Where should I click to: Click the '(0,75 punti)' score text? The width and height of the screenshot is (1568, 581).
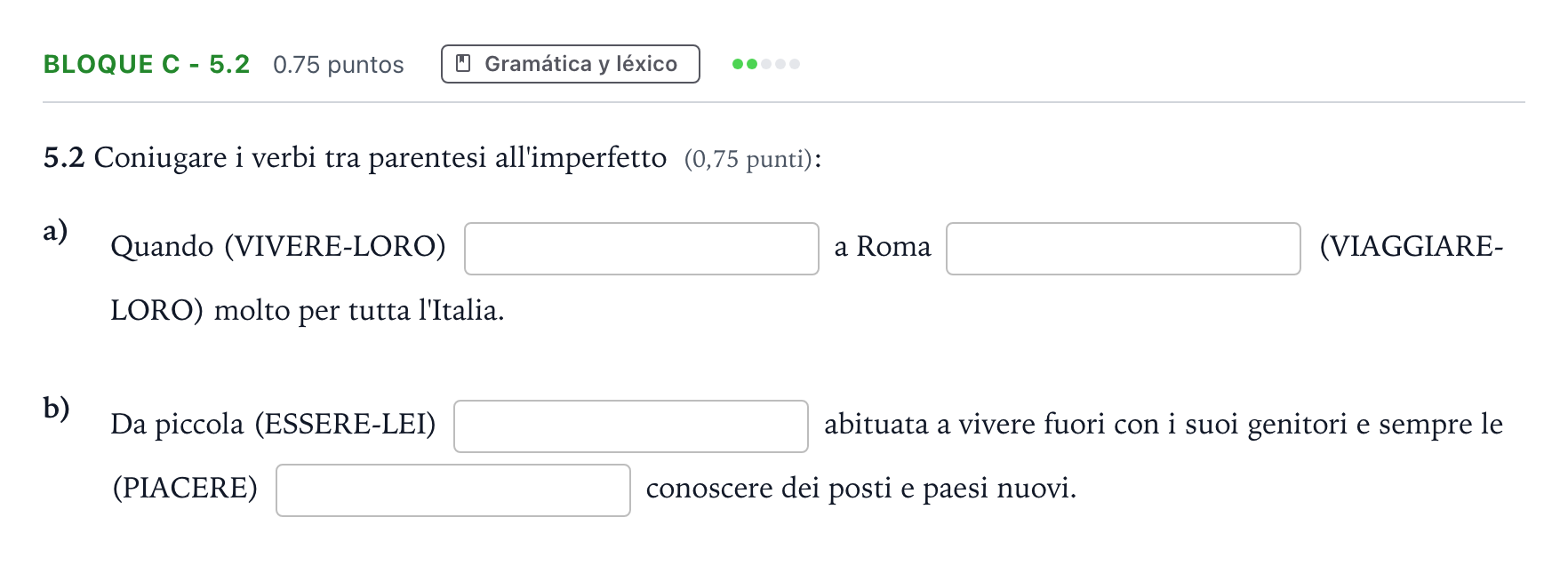(748, 159)
